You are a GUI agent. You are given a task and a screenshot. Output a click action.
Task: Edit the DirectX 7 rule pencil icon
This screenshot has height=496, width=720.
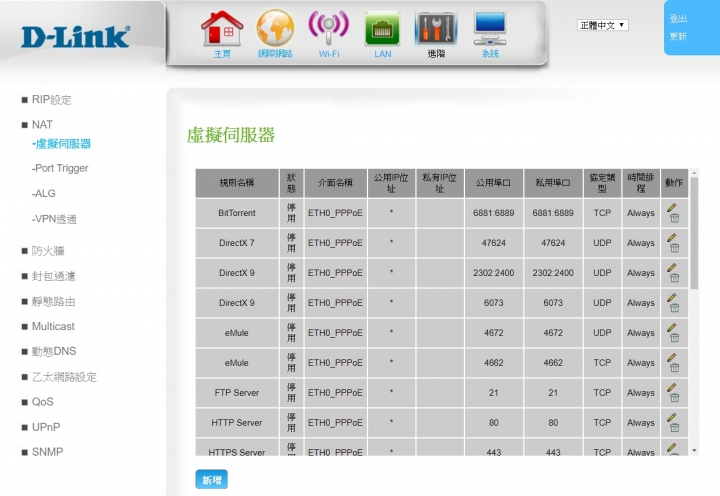pyautogui.click(x=672, y=237)
